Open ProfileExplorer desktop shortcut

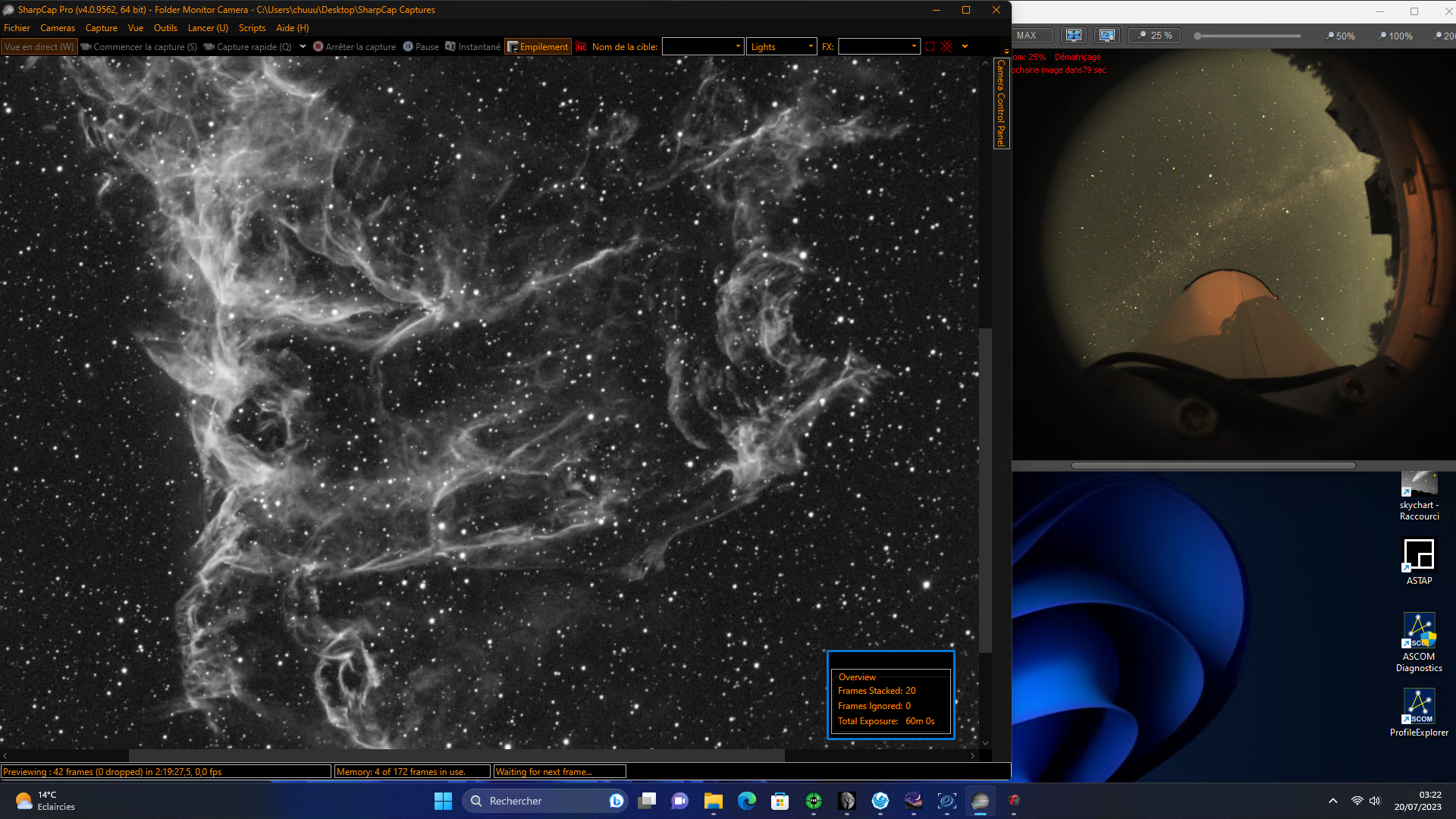[1419, 713]
